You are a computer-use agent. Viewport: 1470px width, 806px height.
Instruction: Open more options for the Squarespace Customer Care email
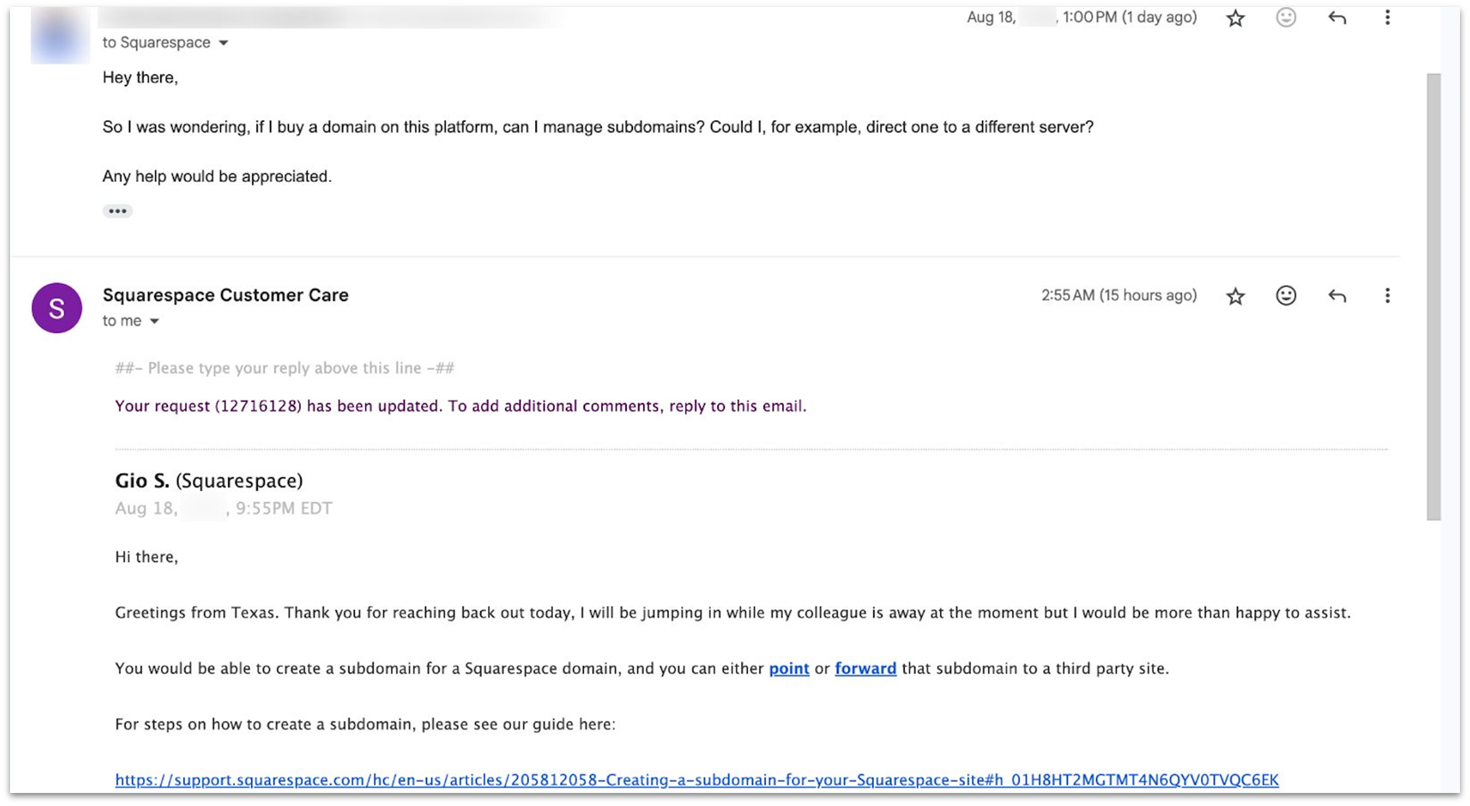1387,295
